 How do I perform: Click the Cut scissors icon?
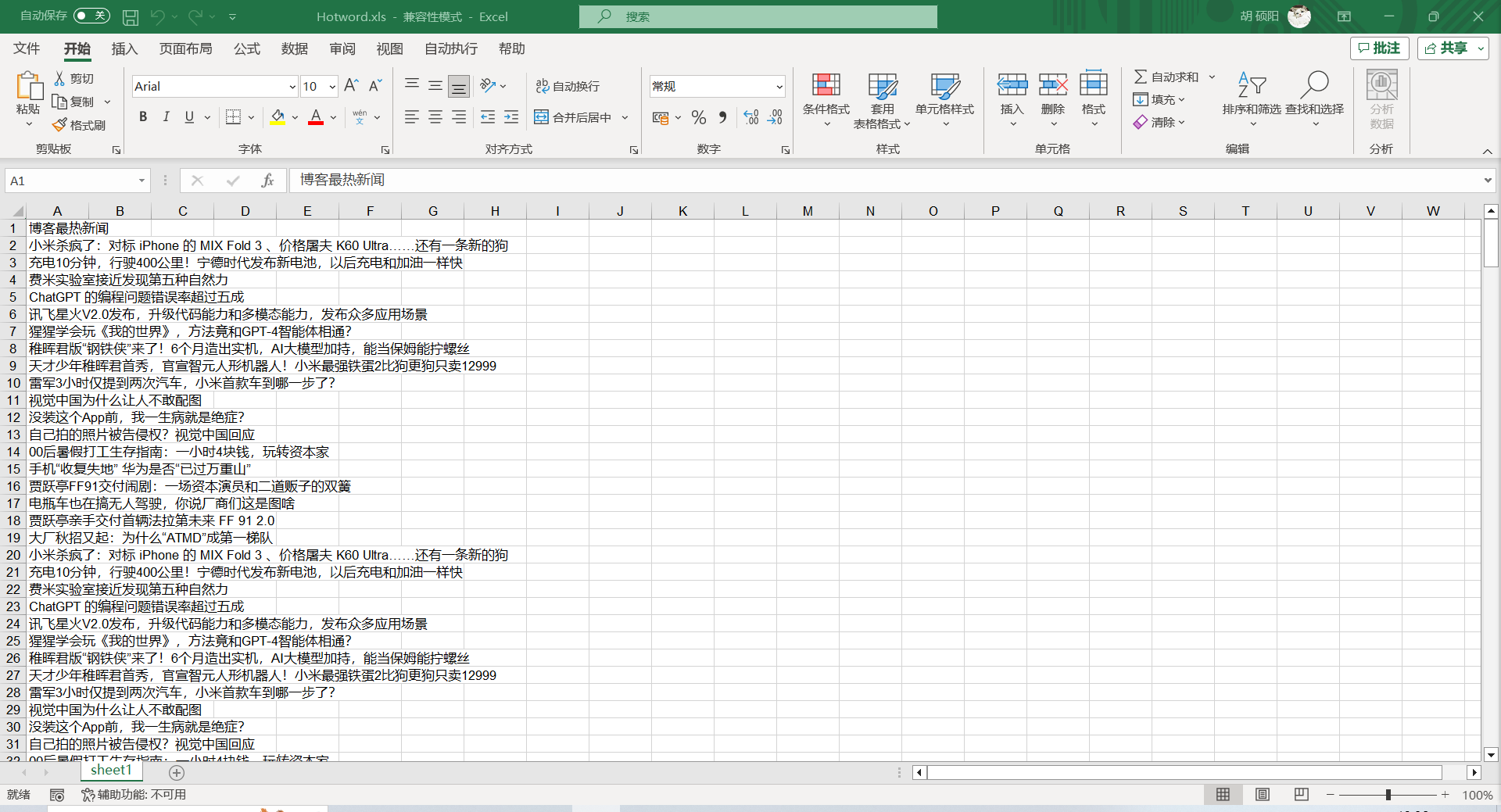(59, 78)
